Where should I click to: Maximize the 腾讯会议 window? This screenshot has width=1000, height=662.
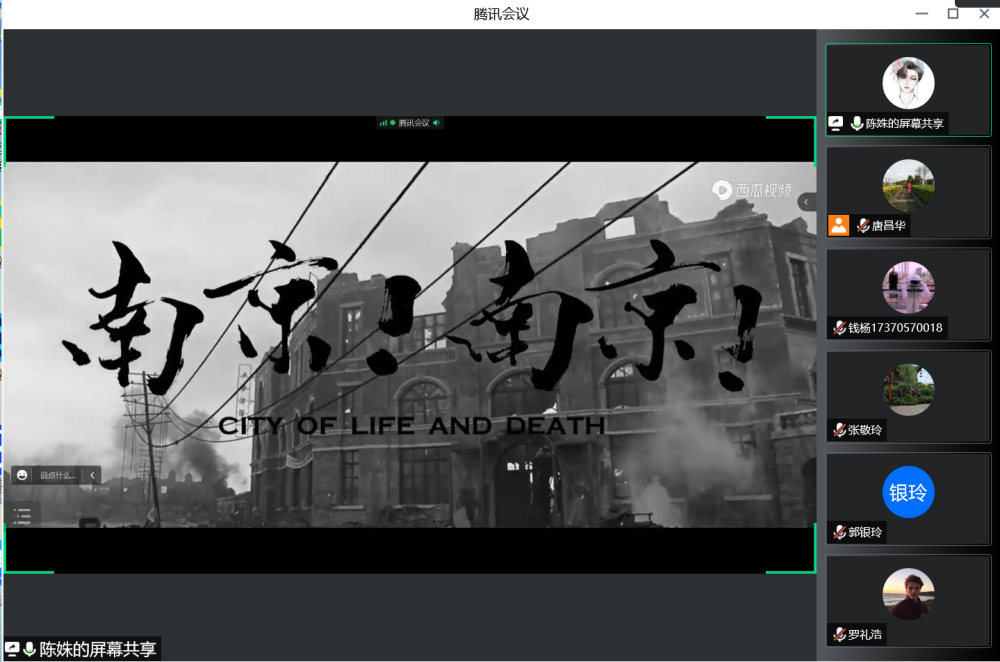coord(953,13)
